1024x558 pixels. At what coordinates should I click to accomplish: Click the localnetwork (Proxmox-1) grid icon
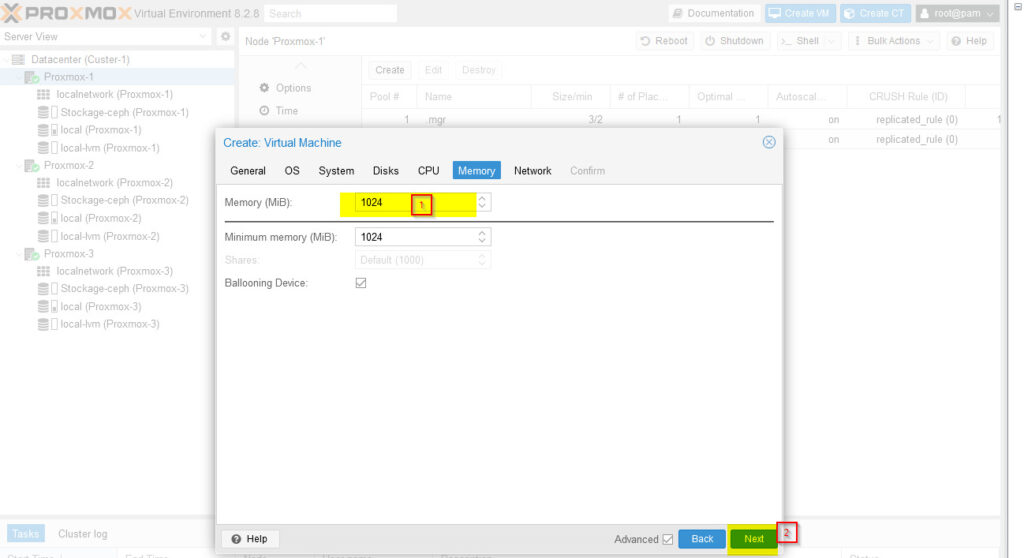click(43, 95)
